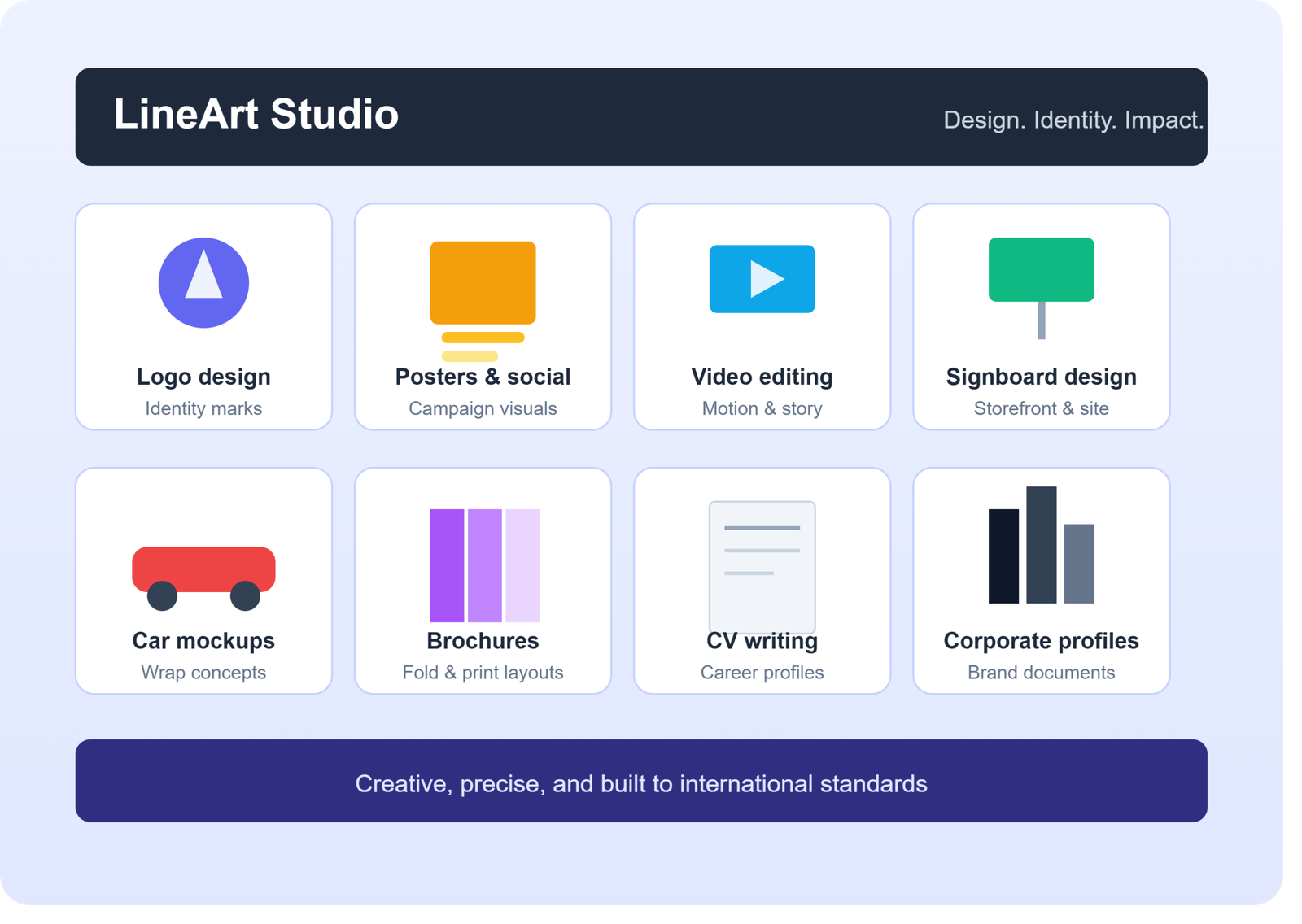1302x924 pixels.
Task: Click the Car mockups heading
Action: coord(203,641)
